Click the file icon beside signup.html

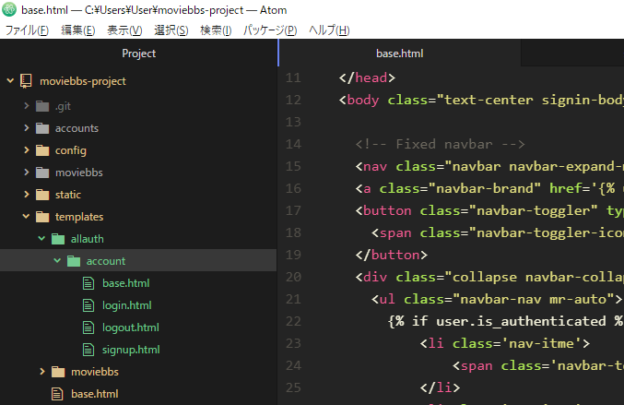click(x=90, y=349)
